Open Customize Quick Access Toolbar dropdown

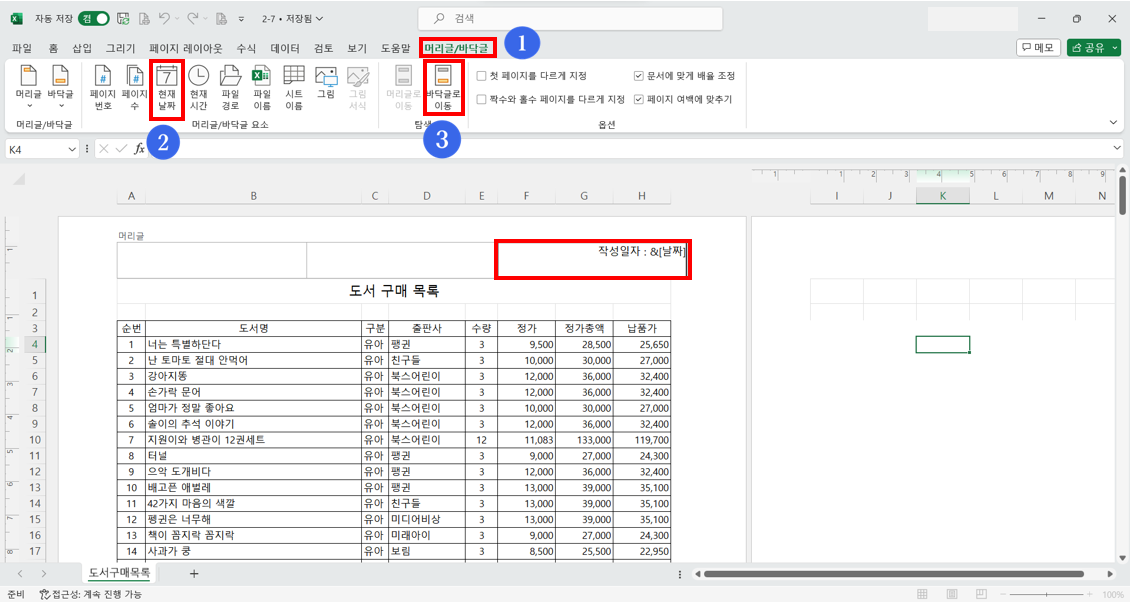pos(242,19)
